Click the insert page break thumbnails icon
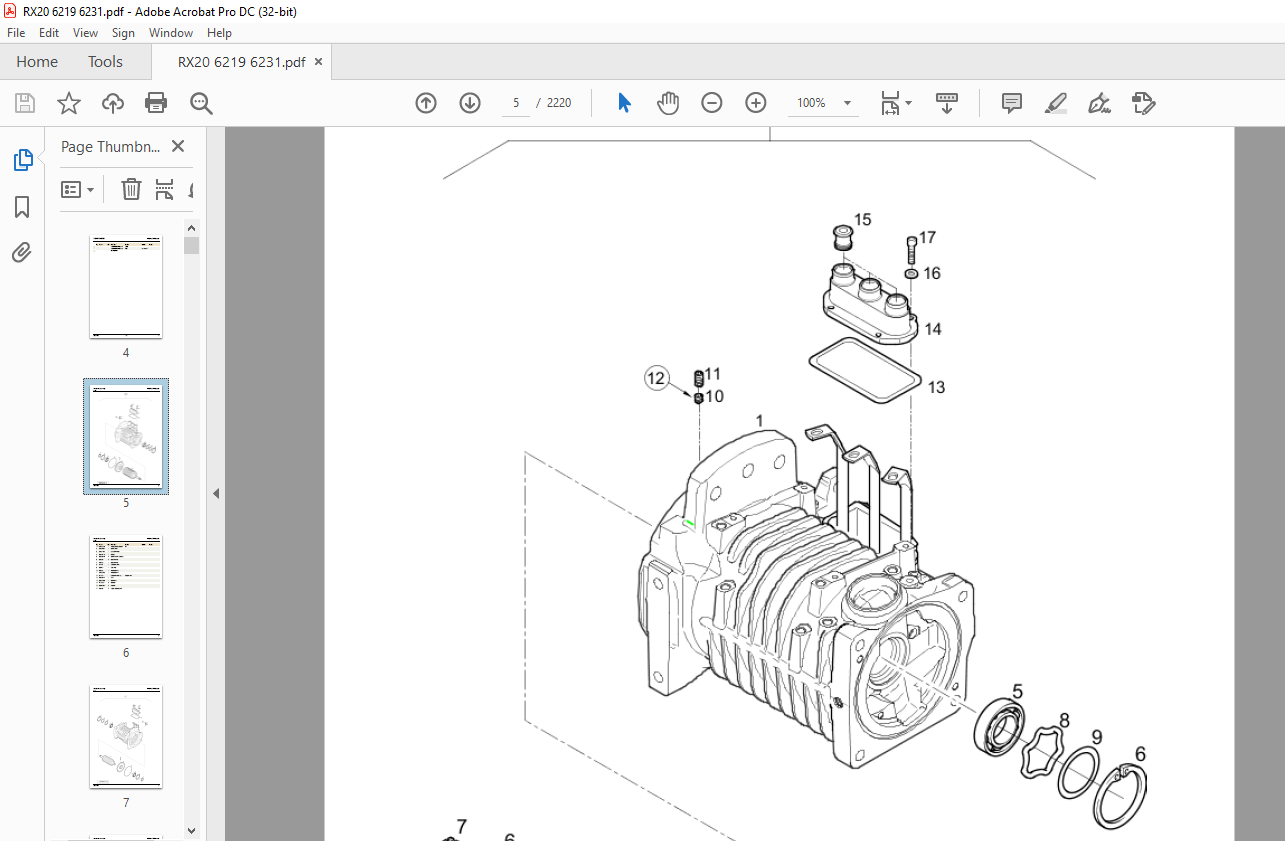 (164, 189)
